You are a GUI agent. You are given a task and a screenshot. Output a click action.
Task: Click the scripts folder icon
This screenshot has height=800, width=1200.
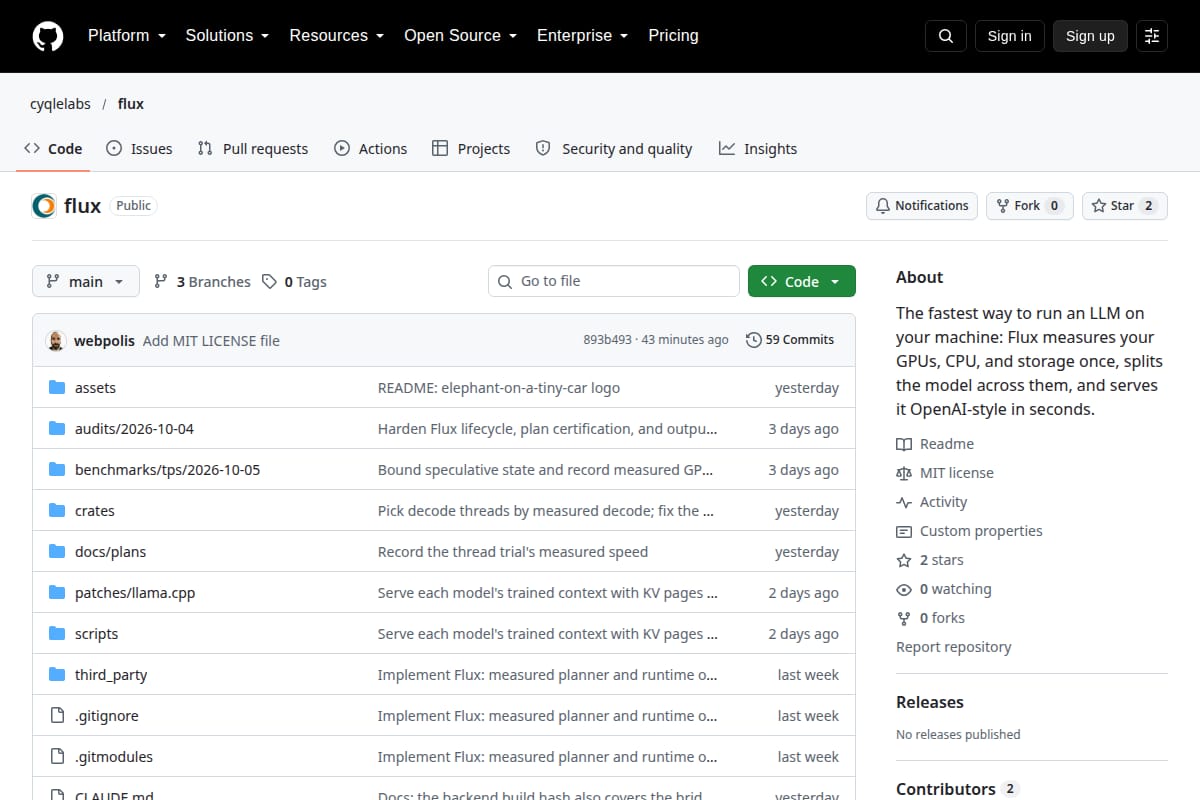coord(57,634)
